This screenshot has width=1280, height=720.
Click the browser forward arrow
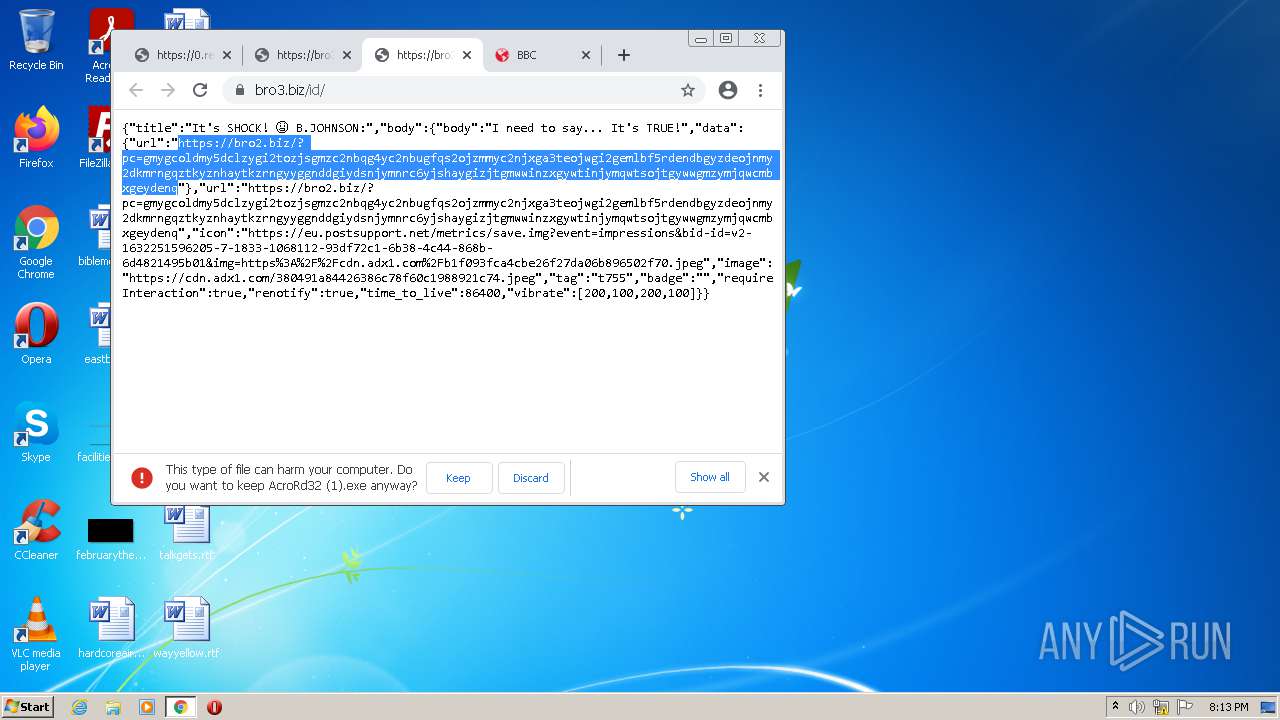[x=168, y=90]
